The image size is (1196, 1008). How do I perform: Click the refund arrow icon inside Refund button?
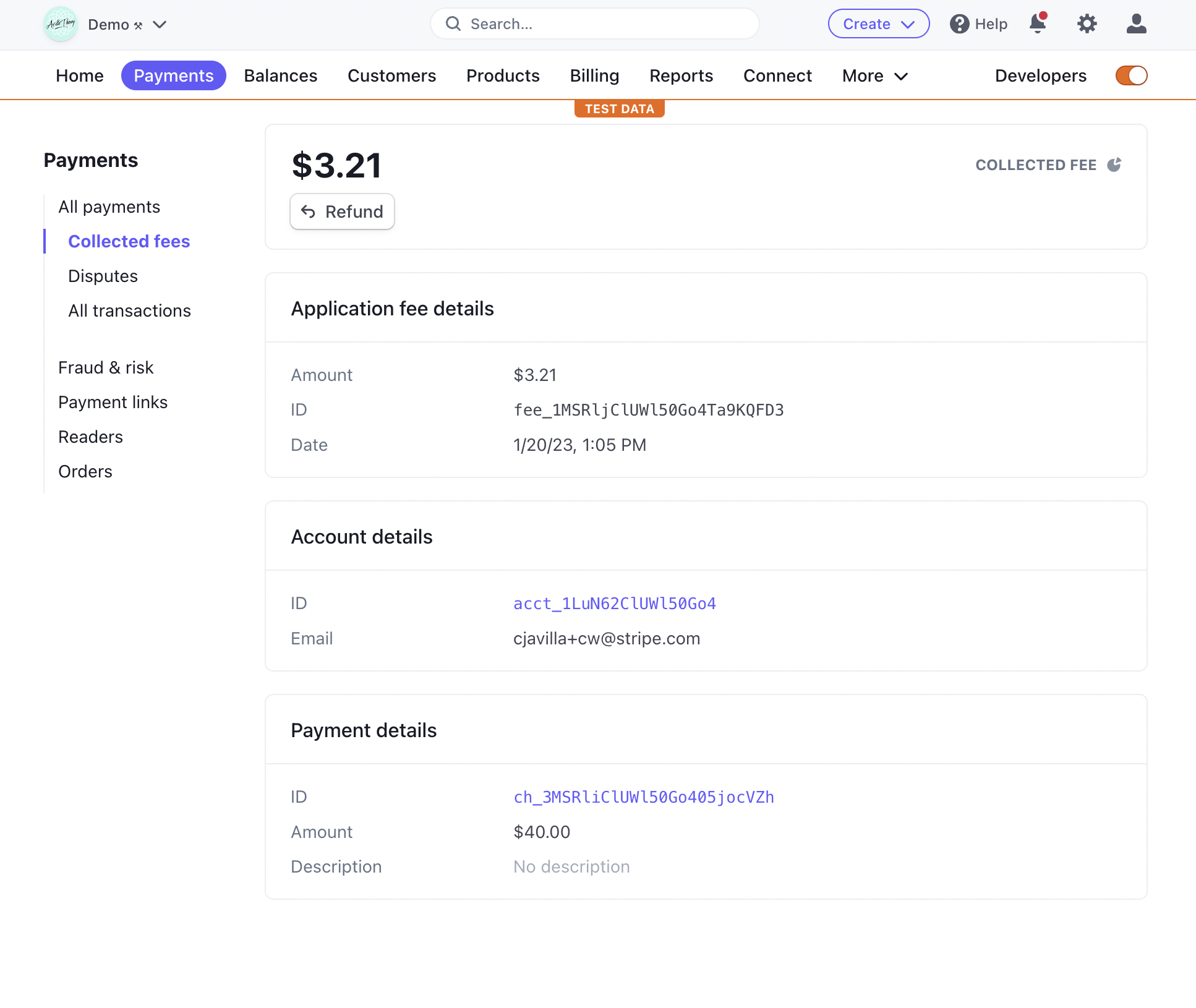pyautogui.click(x=310, y=211)
